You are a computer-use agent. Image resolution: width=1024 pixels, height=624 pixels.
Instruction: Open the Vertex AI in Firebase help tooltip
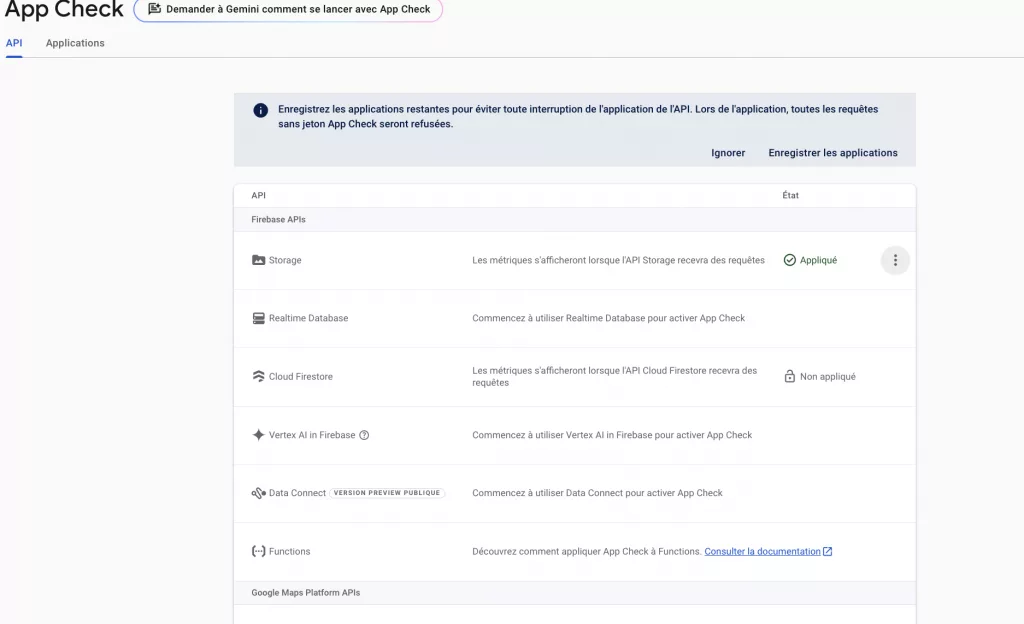coord(364,435)
